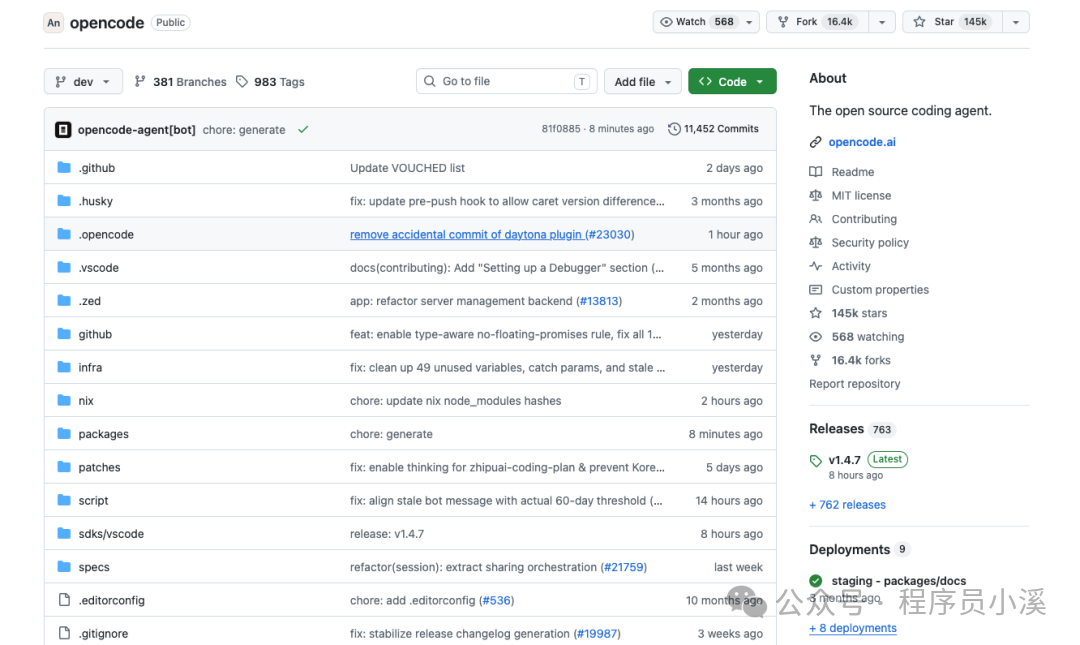The height and width of the screenshot is (645, 1080).
Task: Click the specs folder icon
Action: point(64,566)
